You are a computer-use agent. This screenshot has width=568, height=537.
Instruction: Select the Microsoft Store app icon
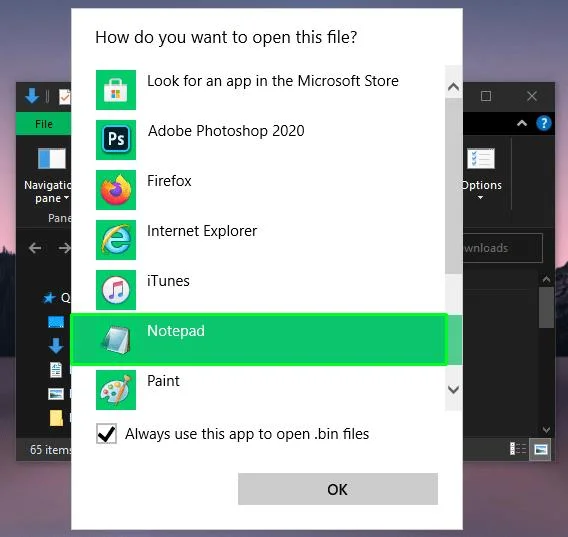[116, 90]
